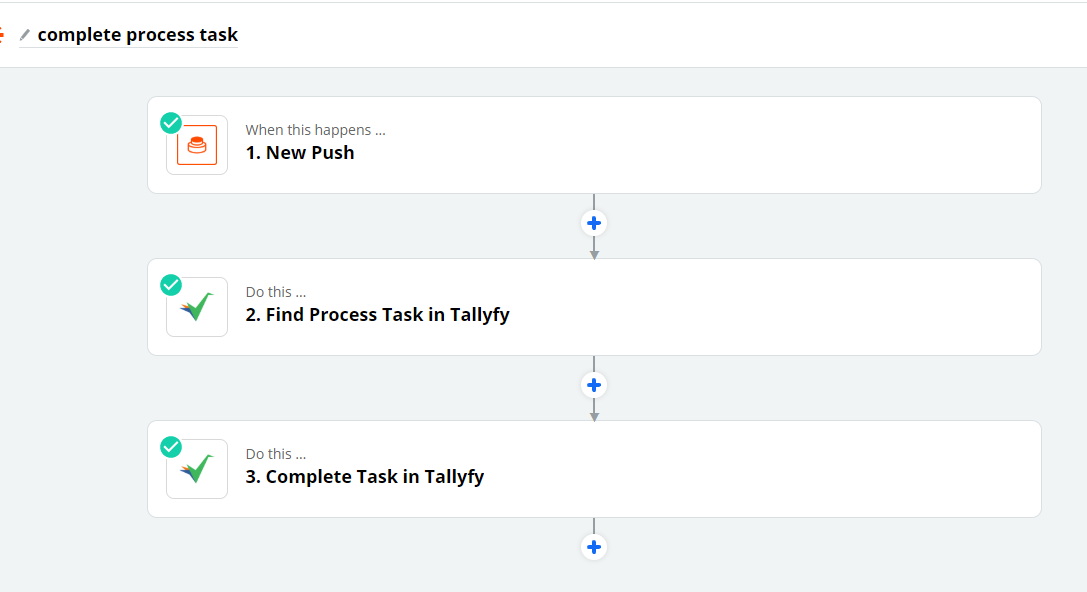
Task: Click the Tallyfy icon on step 3
Action: coord(196,468)
